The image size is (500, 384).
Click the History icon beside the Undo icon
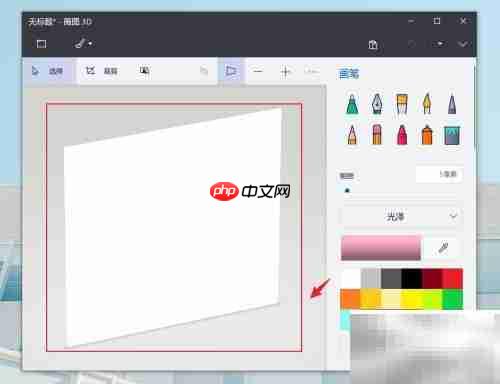(x=440, y=44)
